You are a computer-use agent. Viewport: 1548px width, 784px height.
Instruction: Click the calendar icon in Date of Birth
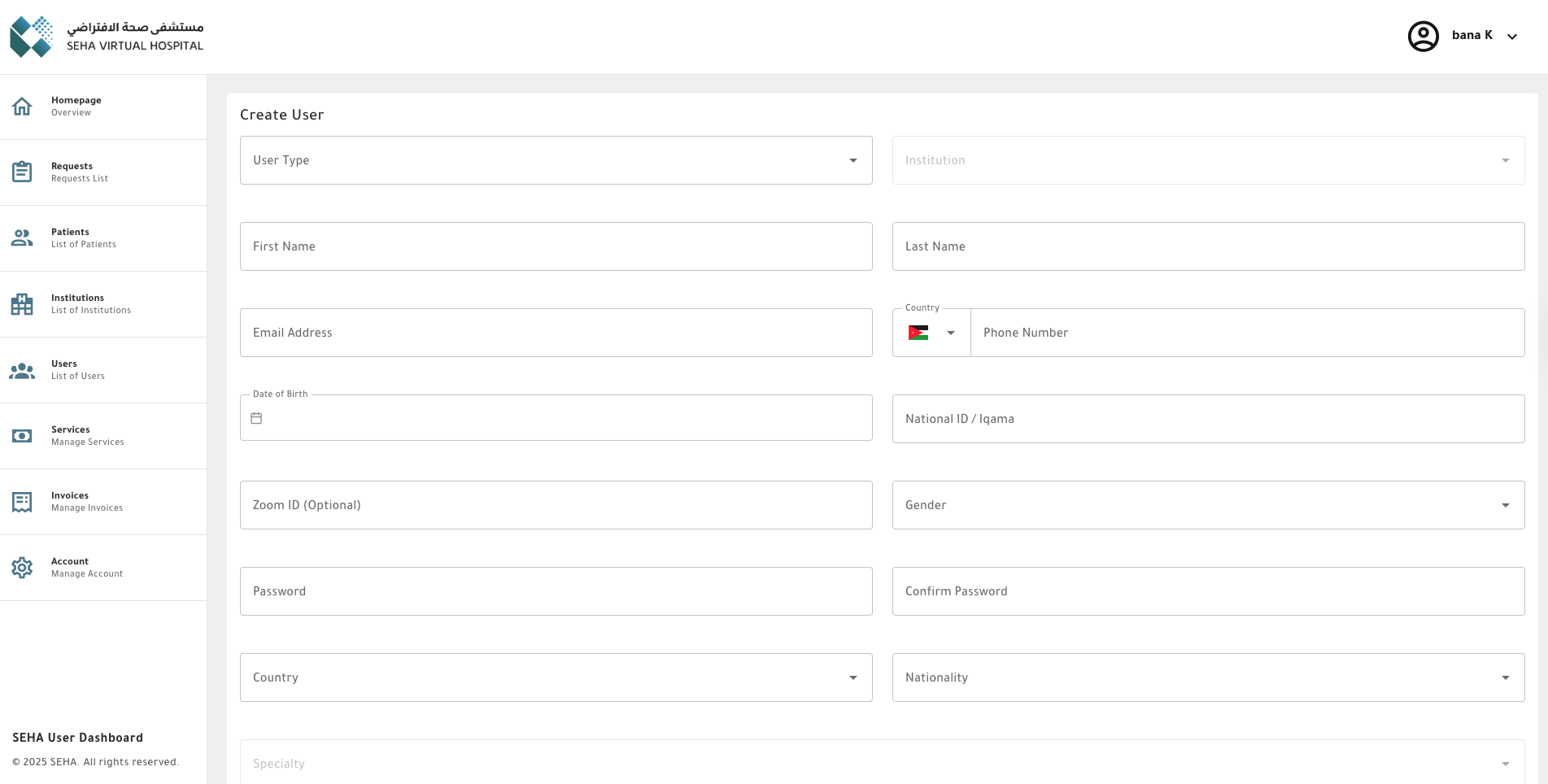pyautogui.click(x=256, y=418)
